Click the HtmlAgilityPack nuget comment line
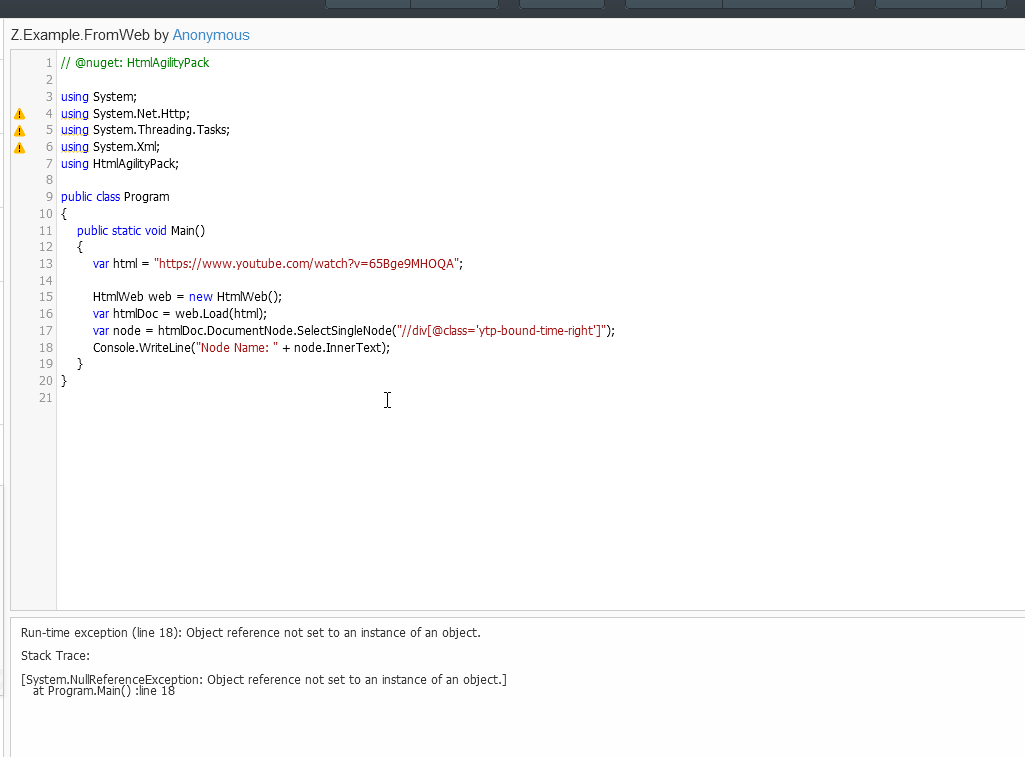The height and width of the screenshot is (757, 1025). pos(135,63)
